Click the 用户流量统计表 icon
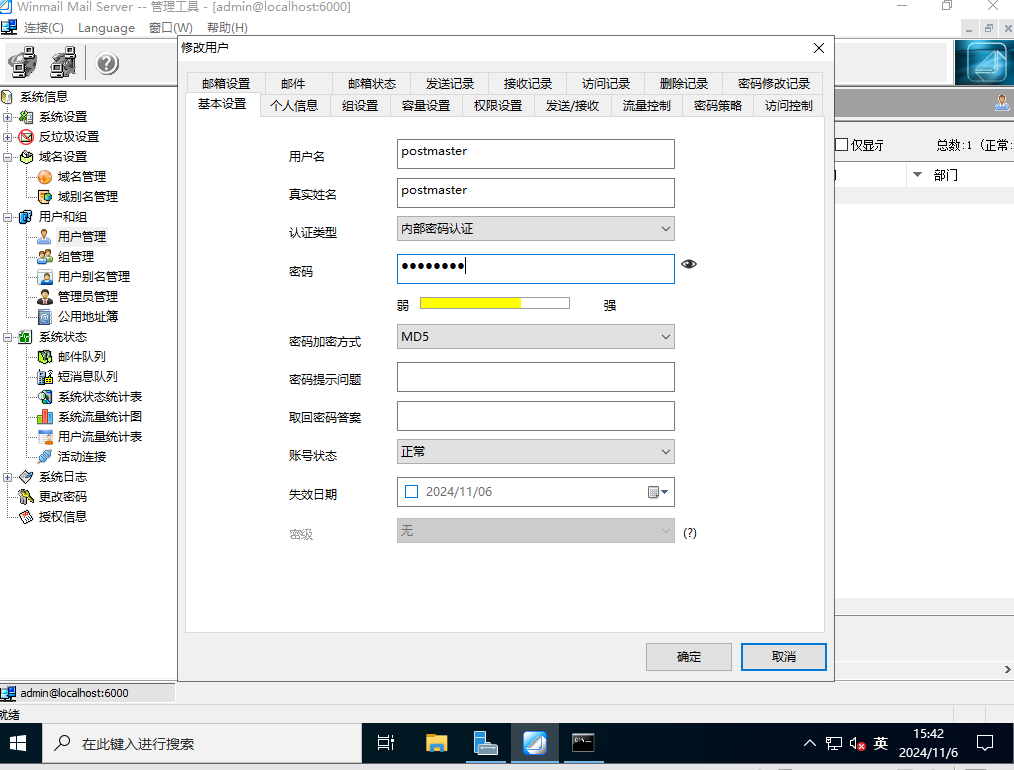The height and width of the screenshot is (770, 1014). 45,437
